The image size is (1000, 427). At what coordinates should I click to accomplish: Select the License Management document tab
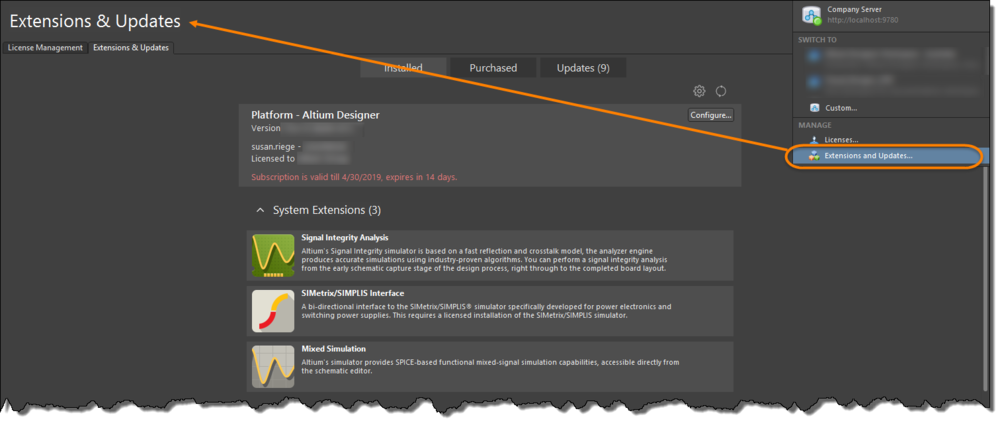[x=45, y=47]
